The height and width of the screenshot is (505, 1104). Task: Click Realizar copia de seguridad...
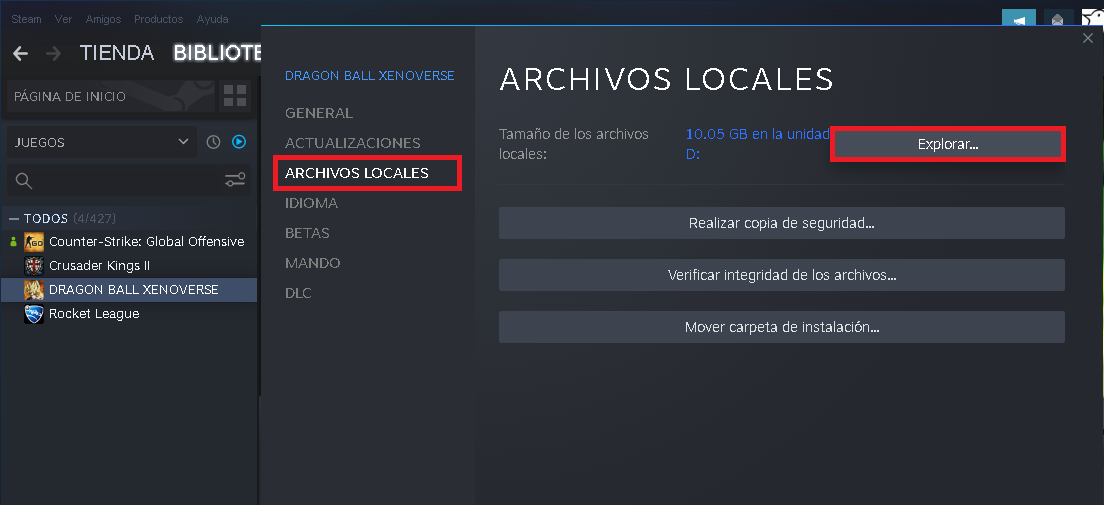click(782, 223)
